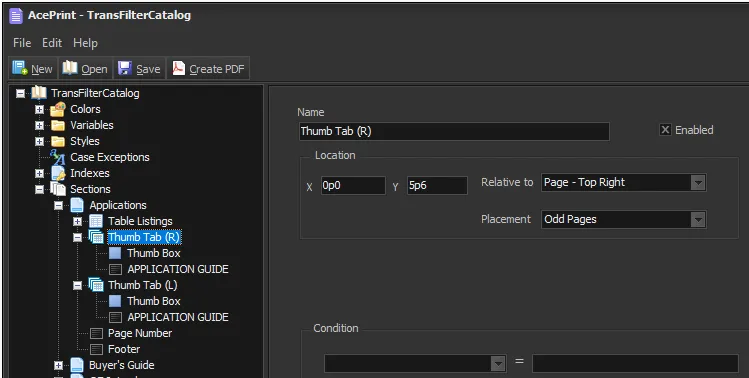
Task: Select the Applications tree row label
Action: click(118, 205)
